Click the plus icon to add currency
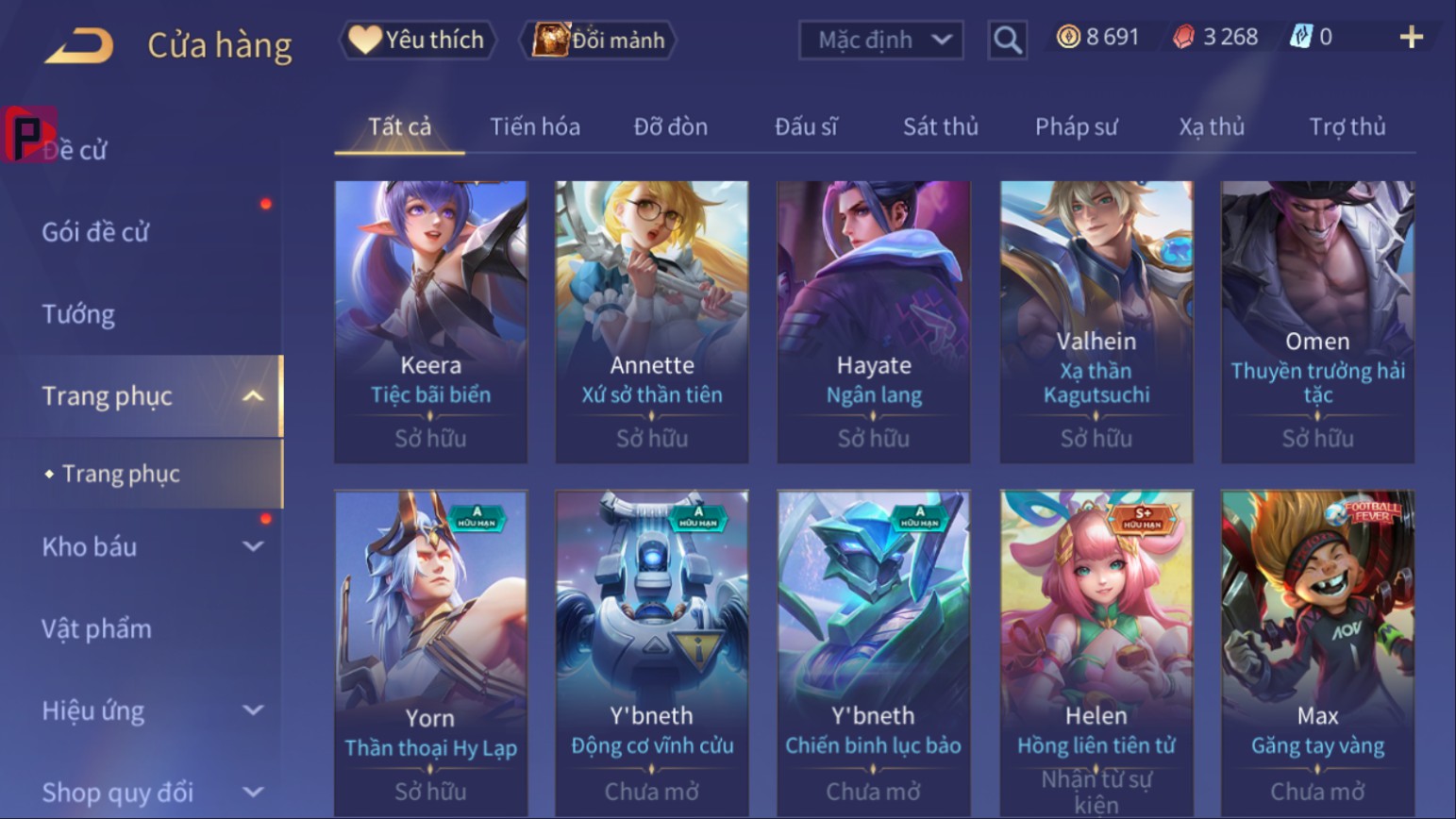Image resolution: width=1456 pixels, height=819 pixels. tap(1411, 37)
